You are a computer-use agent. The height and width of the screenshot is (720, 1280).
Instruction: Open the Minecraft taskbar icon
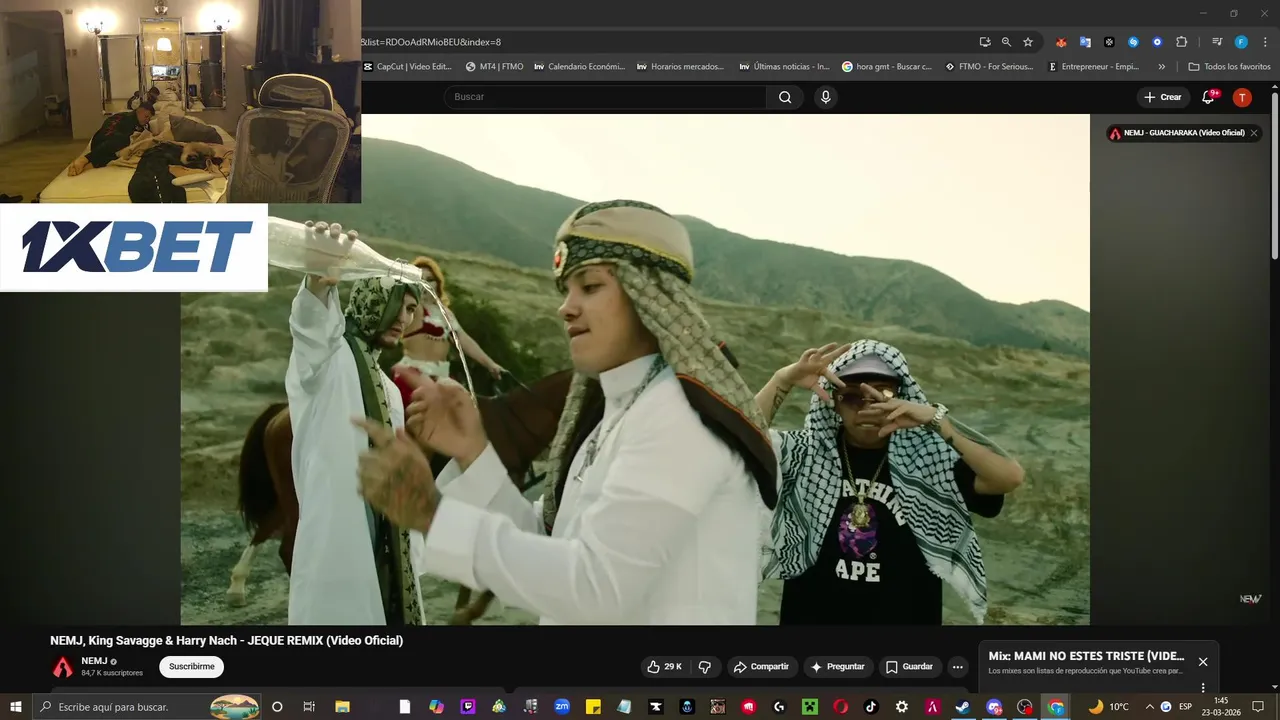(809, 707)
